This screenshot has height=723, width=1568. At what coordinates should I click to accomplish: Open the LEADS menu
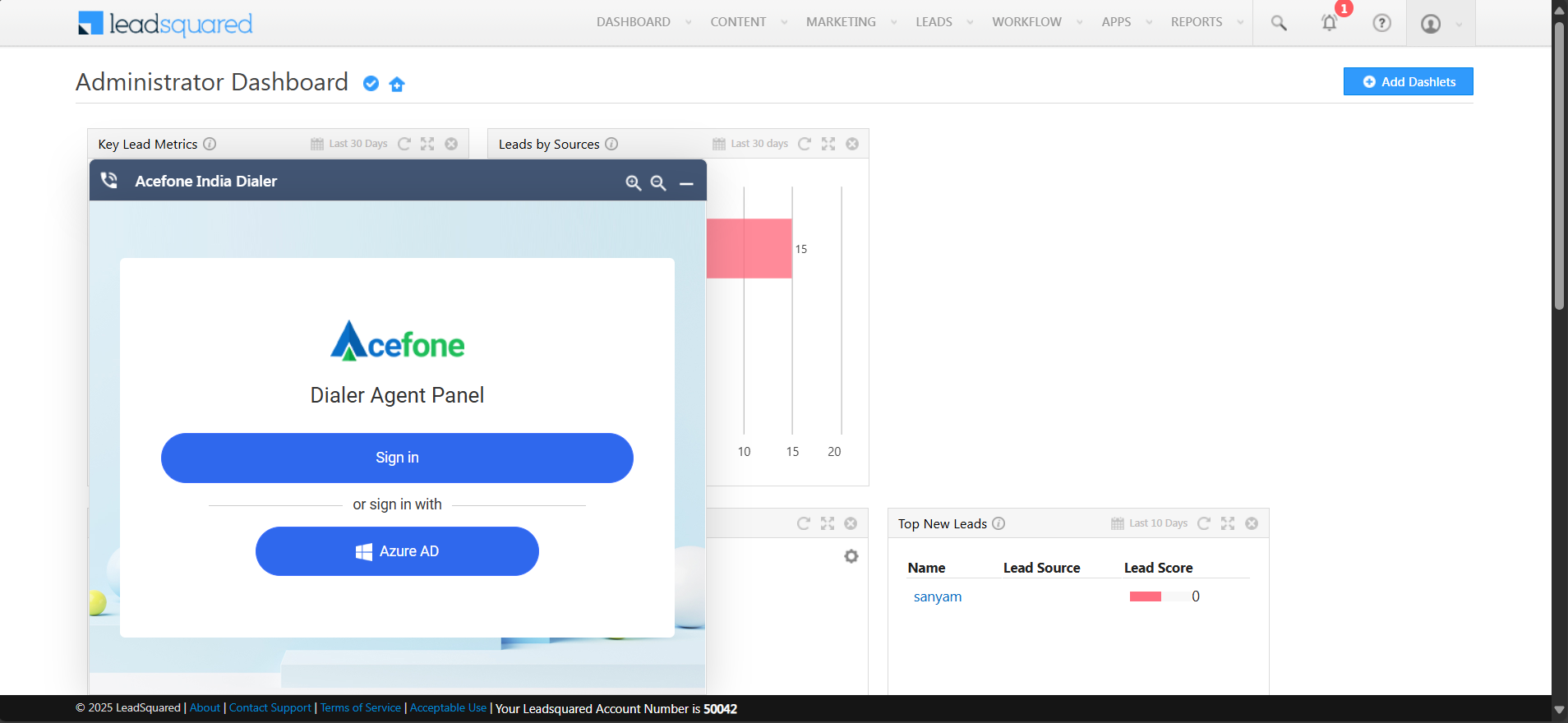(x=934, y=22)
